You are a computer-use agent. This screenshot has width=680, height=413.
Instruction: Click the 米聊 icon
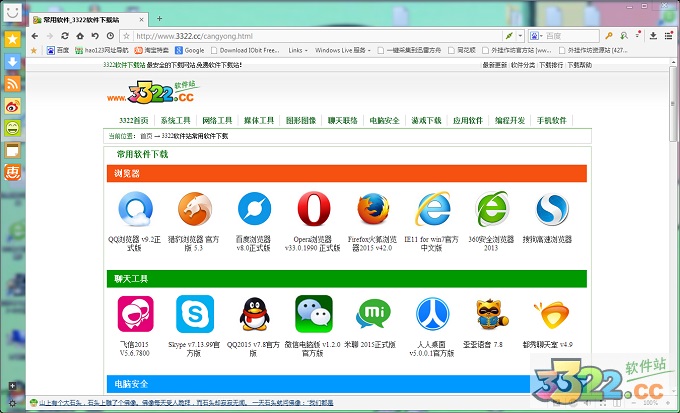373,313
